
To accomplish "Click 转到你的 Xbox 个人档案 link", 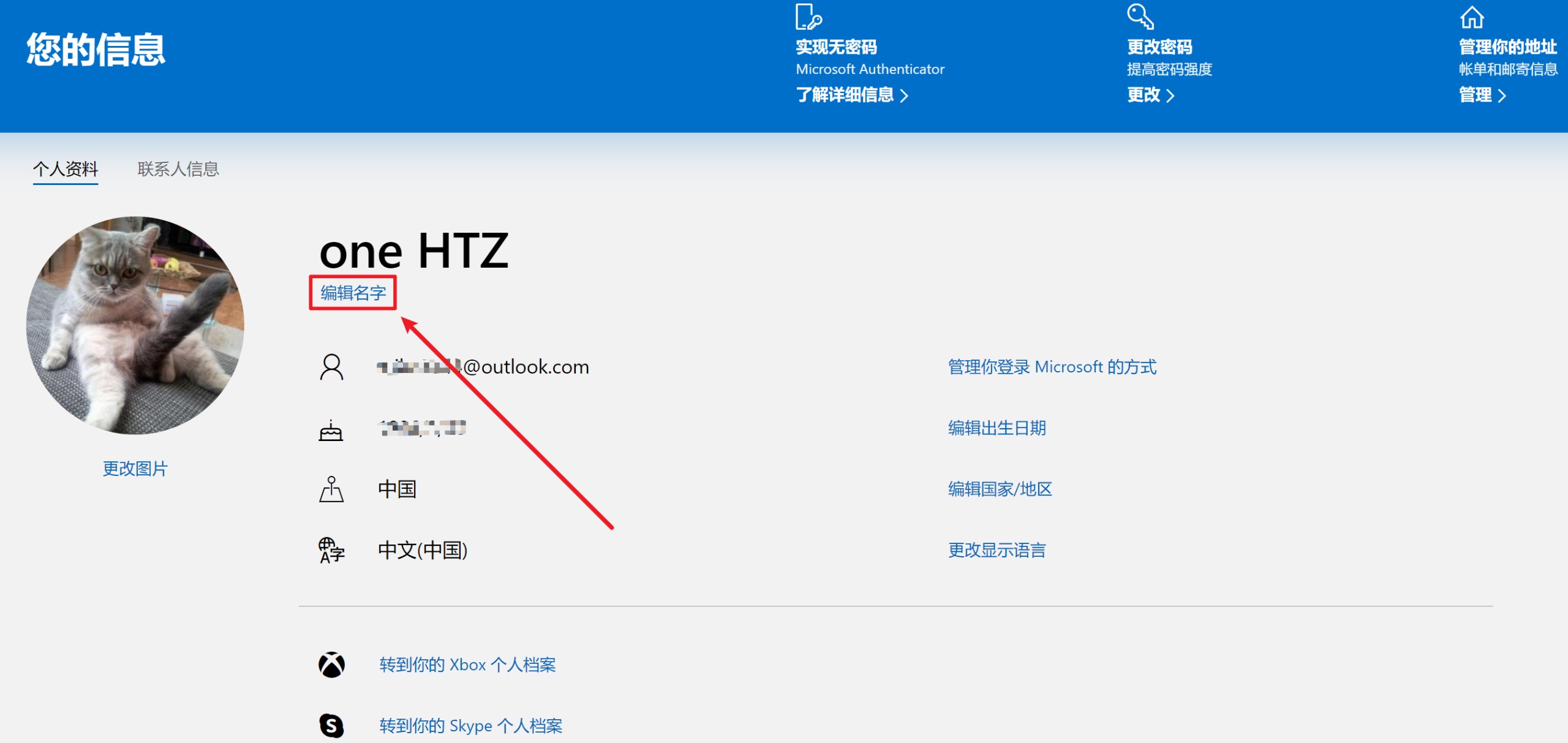I will coord(468,665).
